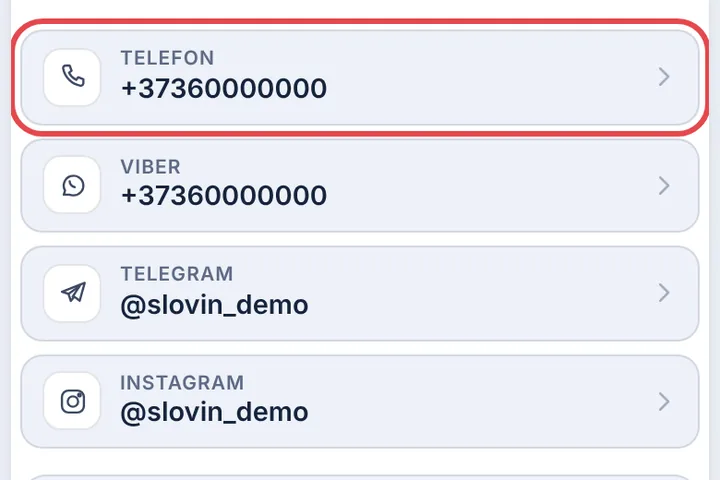
Task: Tap the Telegram paper plane icon
Action: tap(73, 293)
